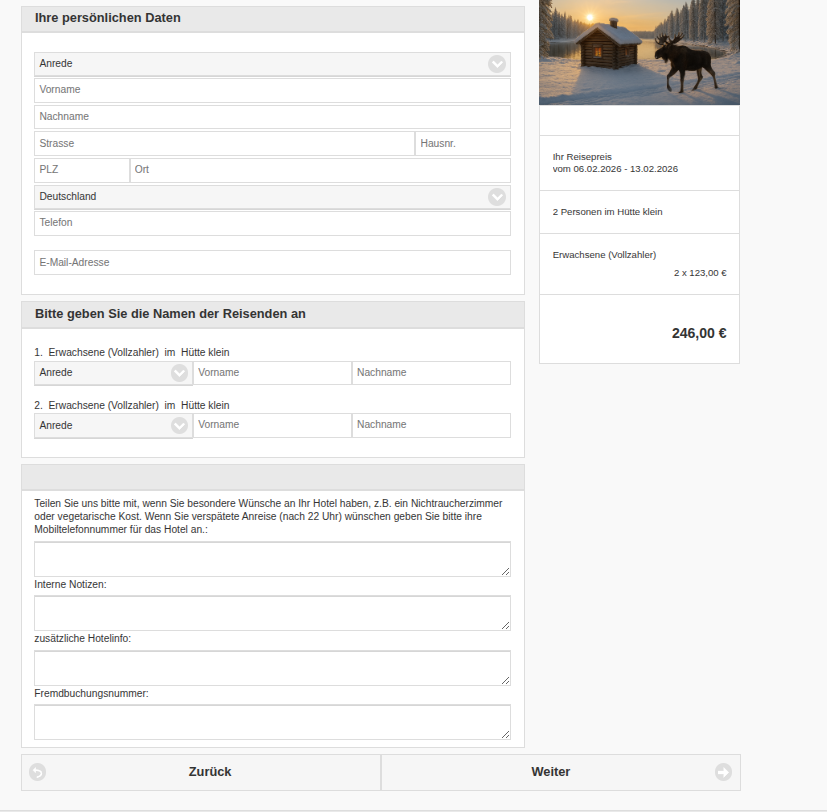Focus the Nachname field in personal data
Image resolution: width=827 pixels, height=812 pixels.
tap(272, 117)
